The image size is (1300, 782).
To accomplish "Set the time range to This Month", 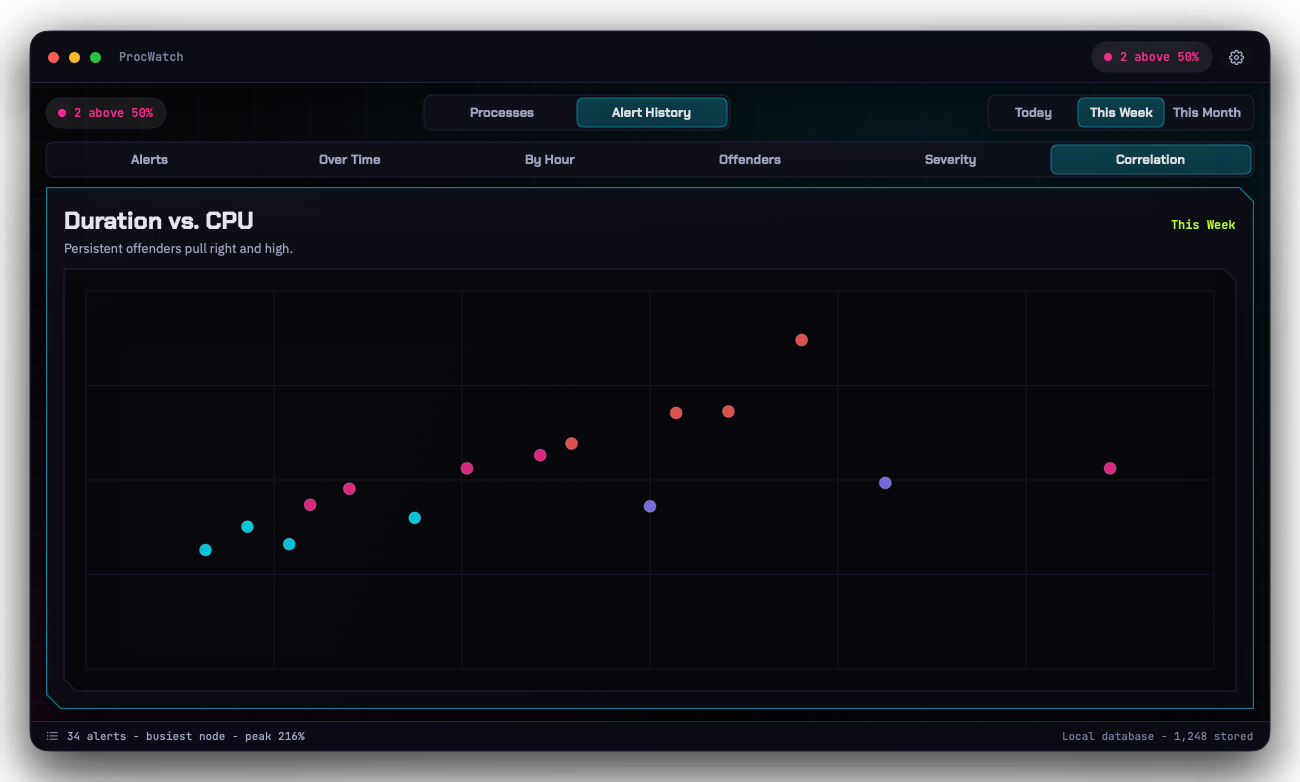I will pyautogui.click(x=1207, y=113).
